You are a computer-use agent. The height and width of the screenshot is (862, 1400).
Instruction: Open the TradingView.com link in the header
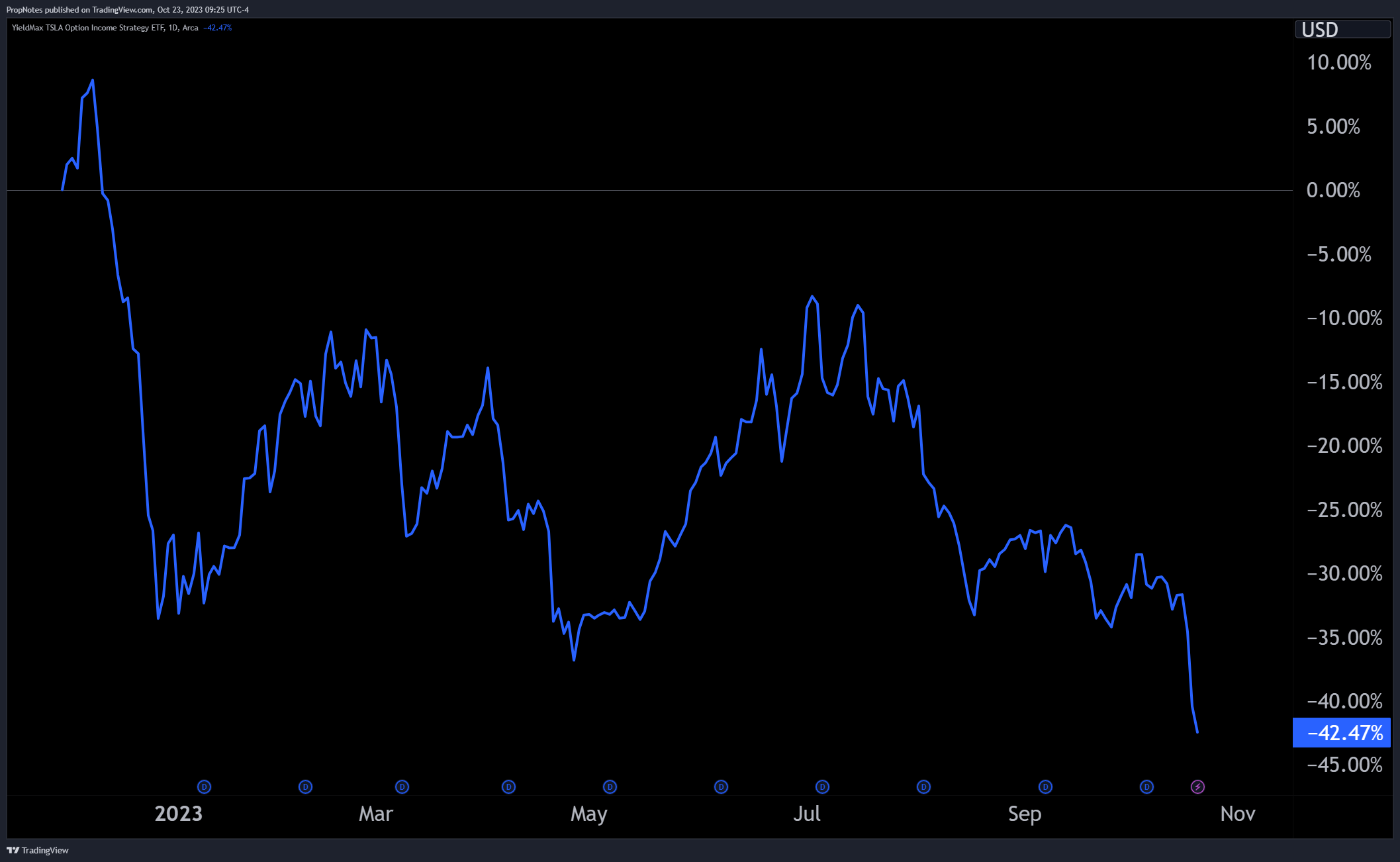click(x=122, y=9)
